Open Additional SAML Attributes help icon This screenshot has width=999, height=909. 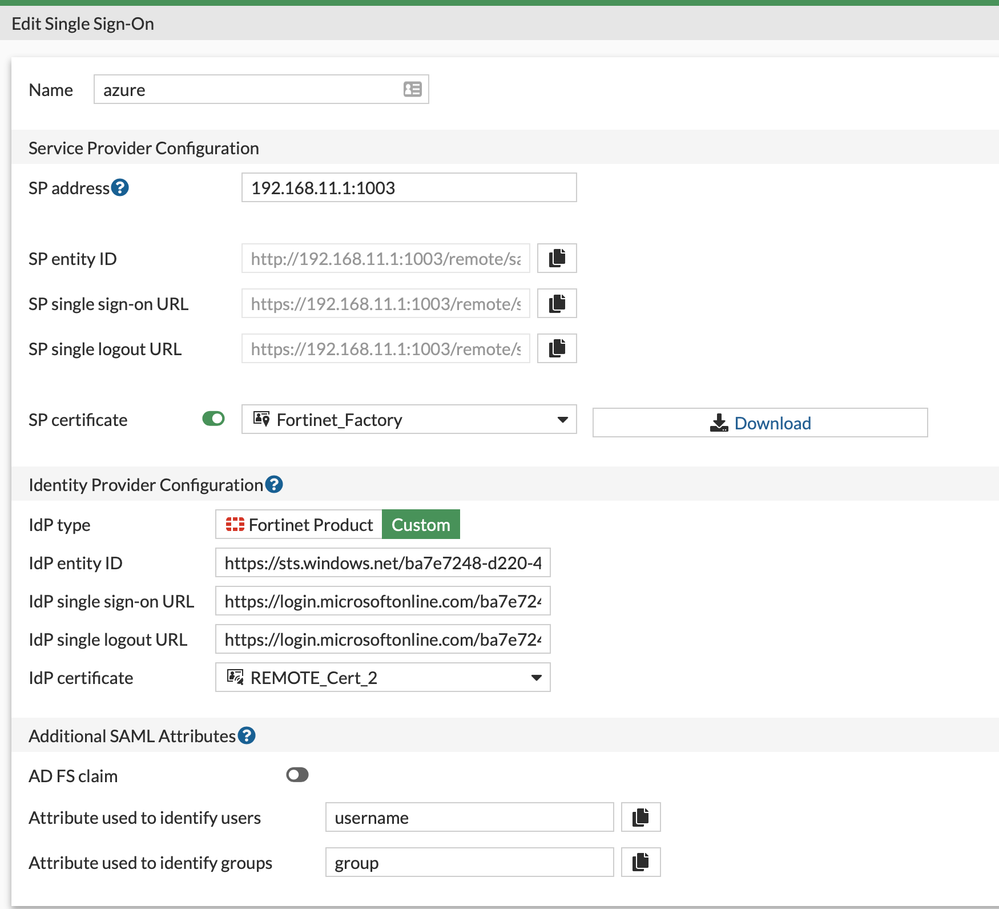246,736
